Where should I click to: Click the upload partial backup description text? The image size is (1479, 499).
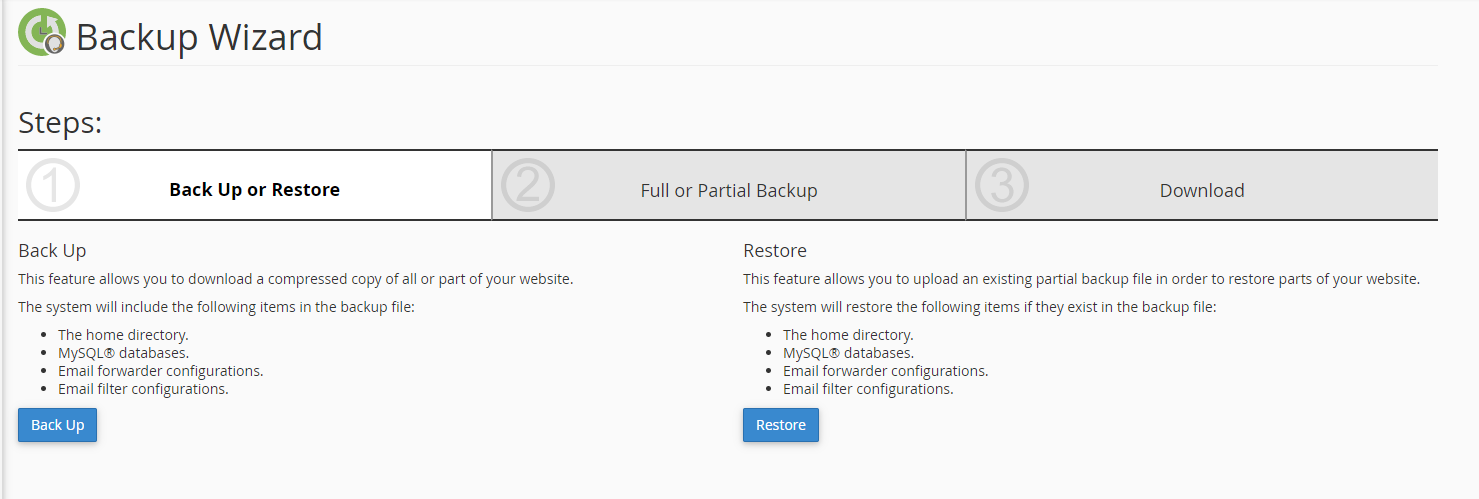tap(1081, 279)
